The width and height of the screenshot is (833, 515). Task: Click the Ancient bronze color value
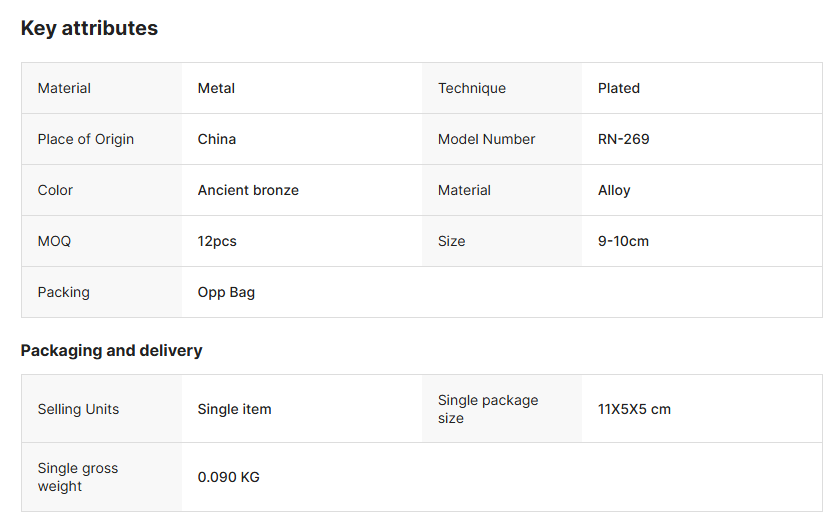tap(248, 190)
